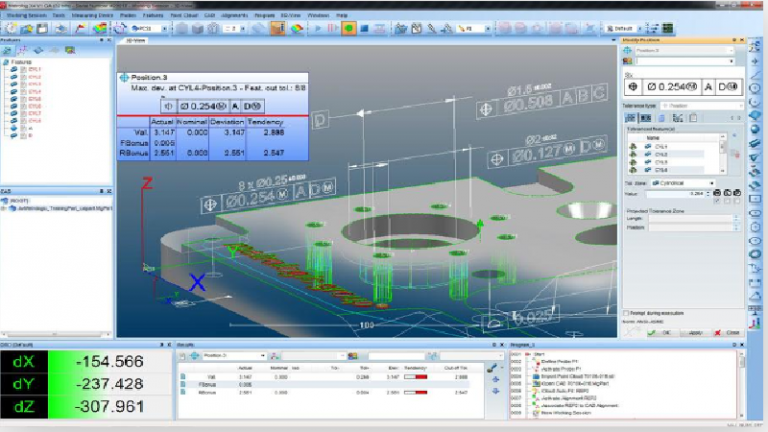The height and width of the screenshot is (432, 768).
Task: Open the Point Cloud menu
Action: point(184,15)
